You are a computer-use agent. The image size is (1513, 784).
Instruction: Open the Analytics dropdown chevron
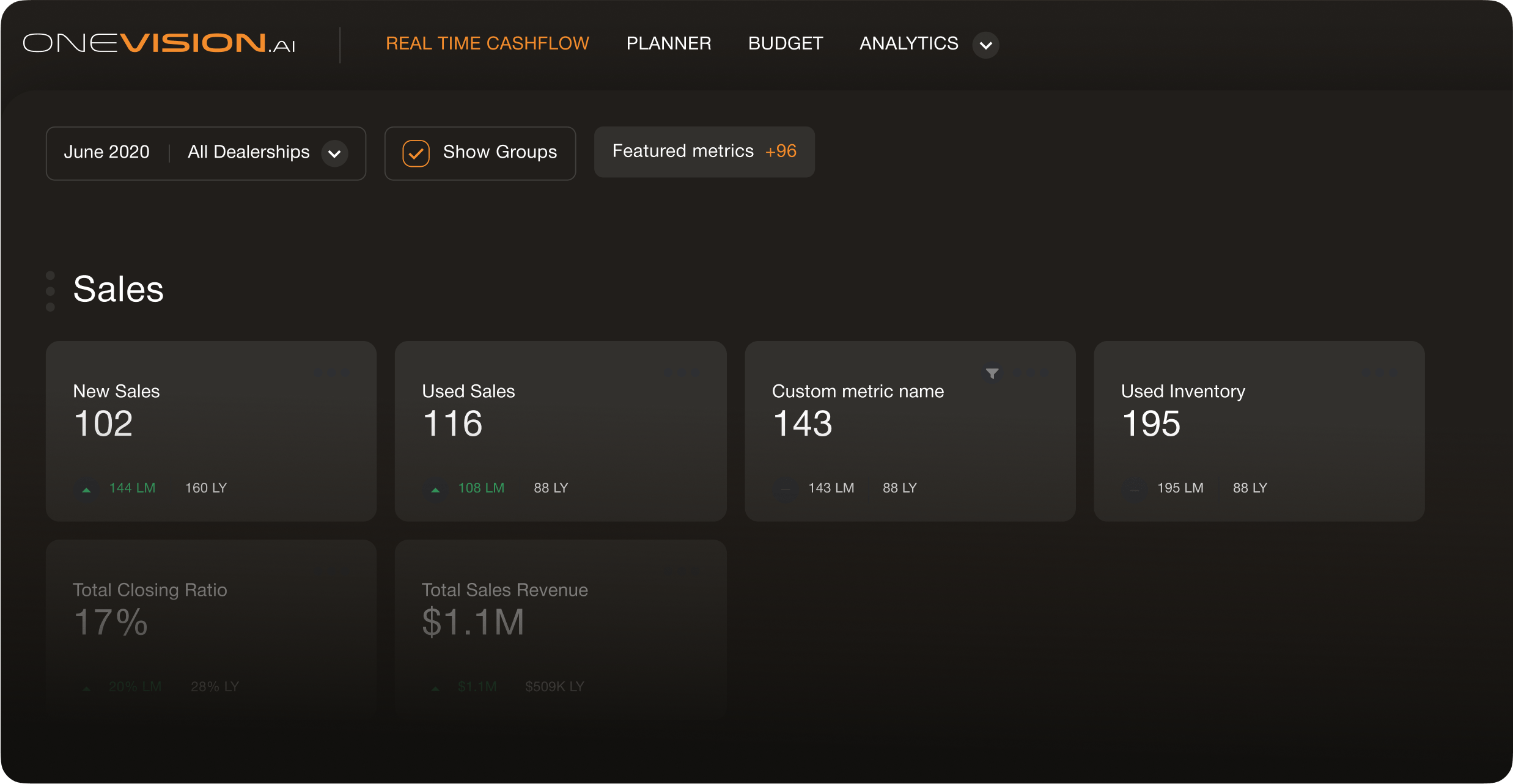click(985, 45)
